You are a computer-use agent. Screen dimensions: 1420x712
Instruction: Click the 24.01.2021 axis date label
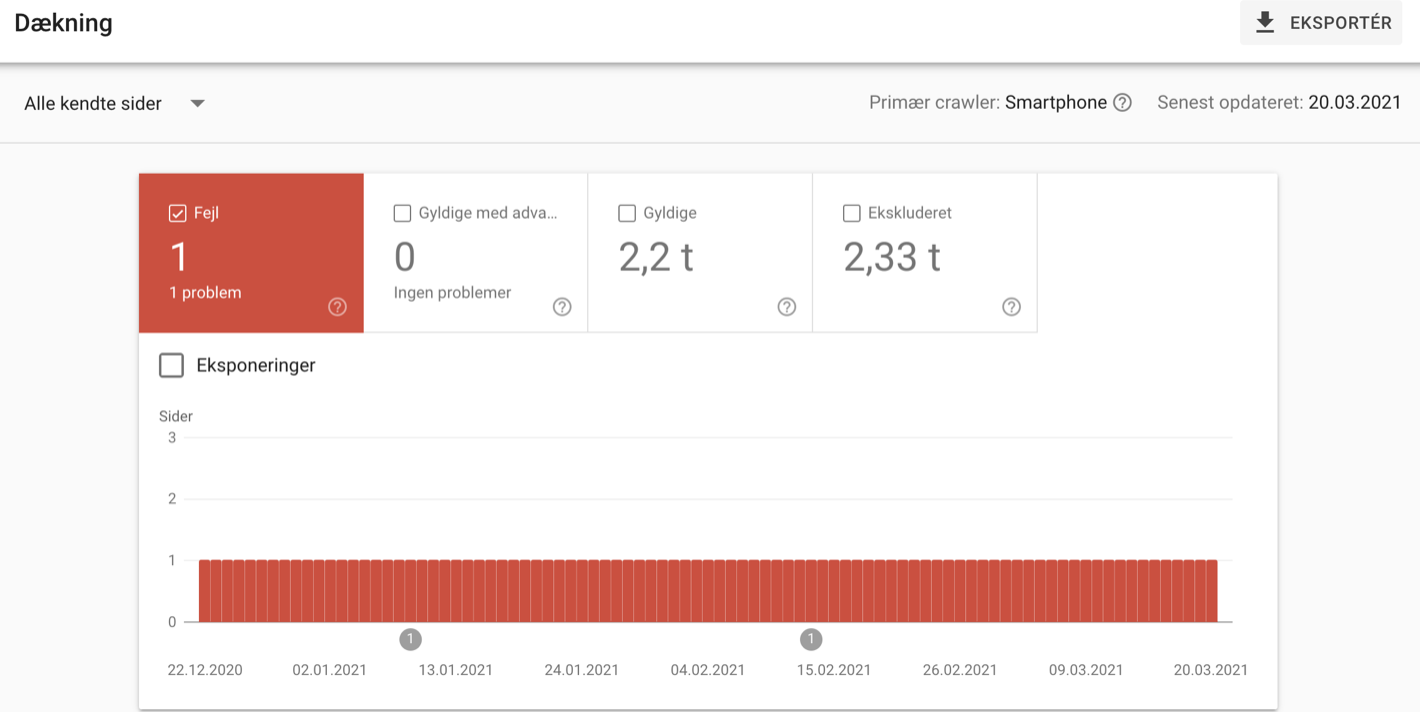coord(582,670)
